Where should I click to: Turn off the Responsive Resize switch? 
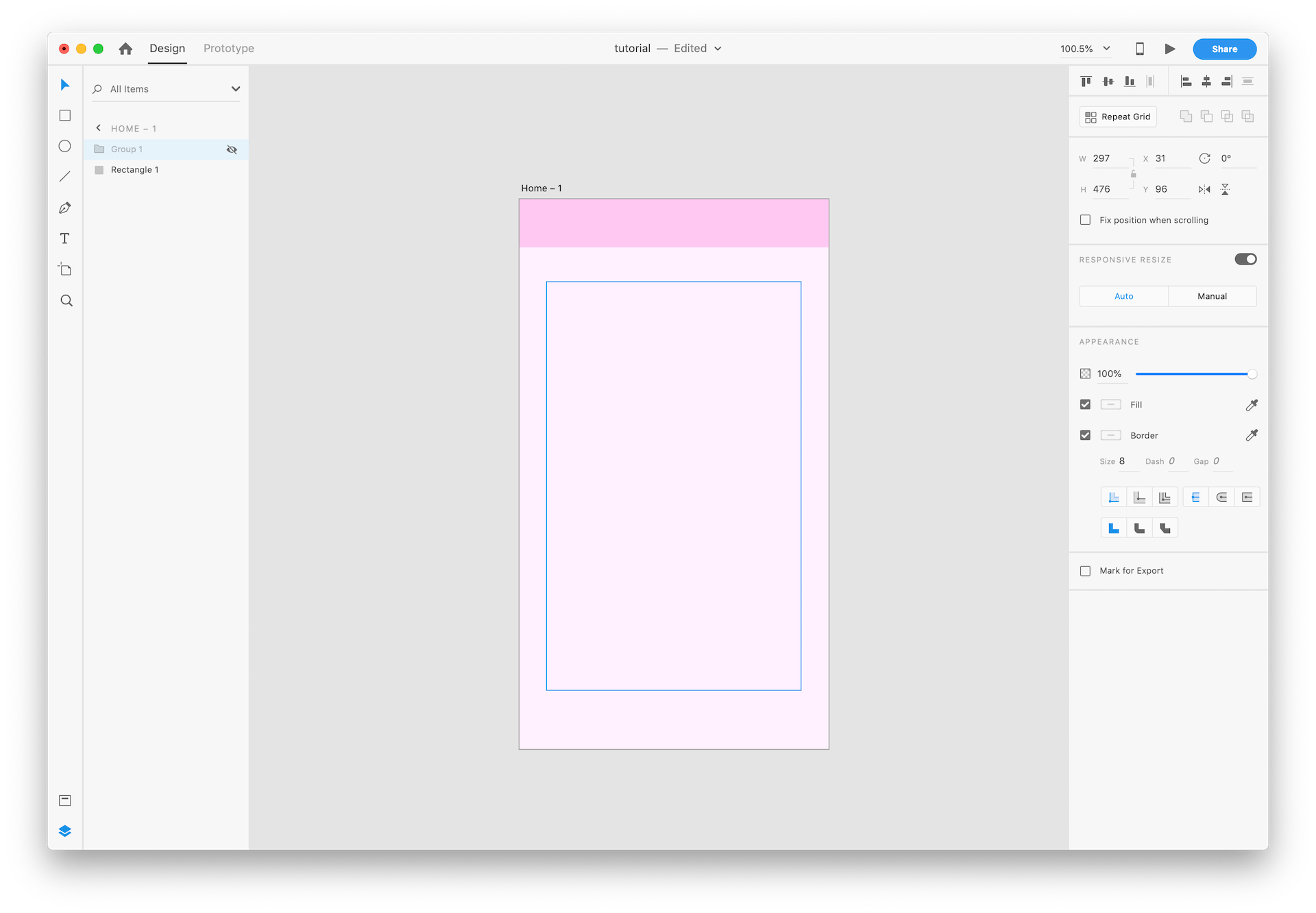point(1245,259)
